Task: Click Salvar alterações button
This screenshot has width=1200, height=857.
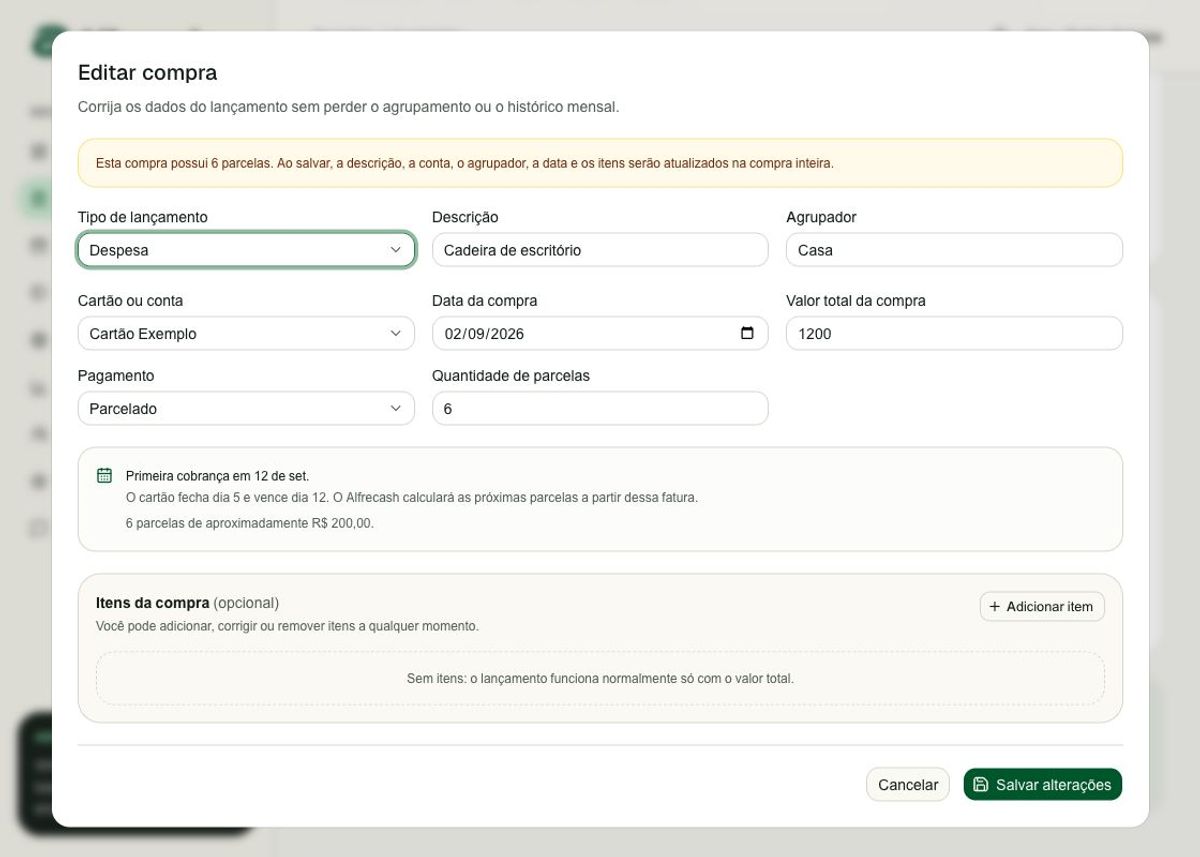Action: coord(1043,785)
